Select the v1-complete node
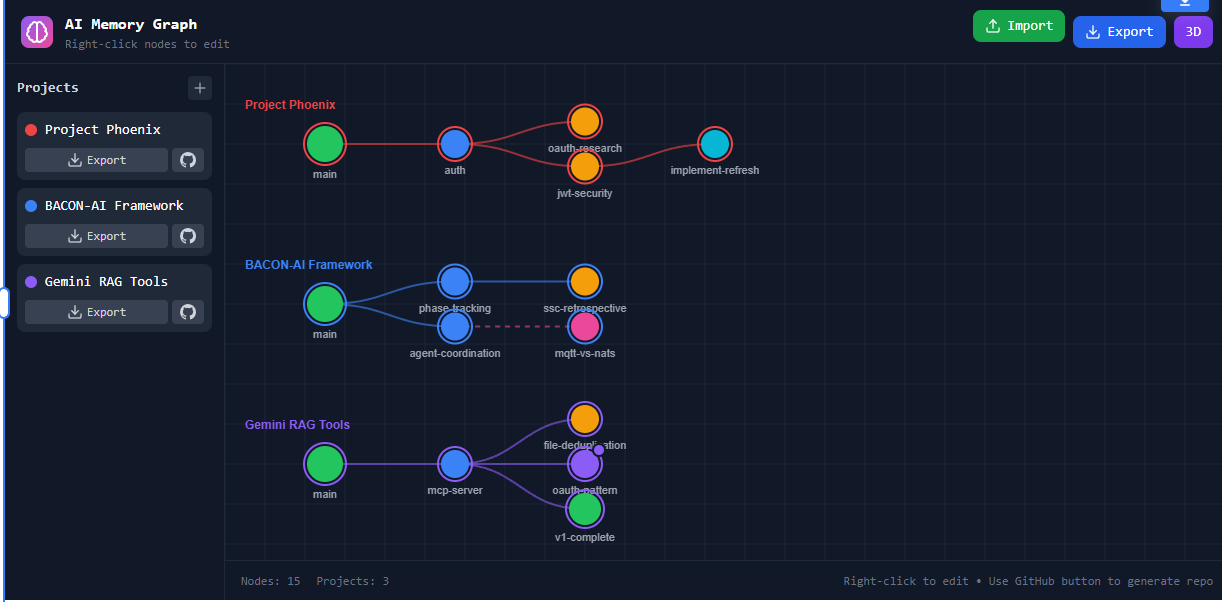The width and height of the screenshot is (1222, 602). (x=585, y=509)
